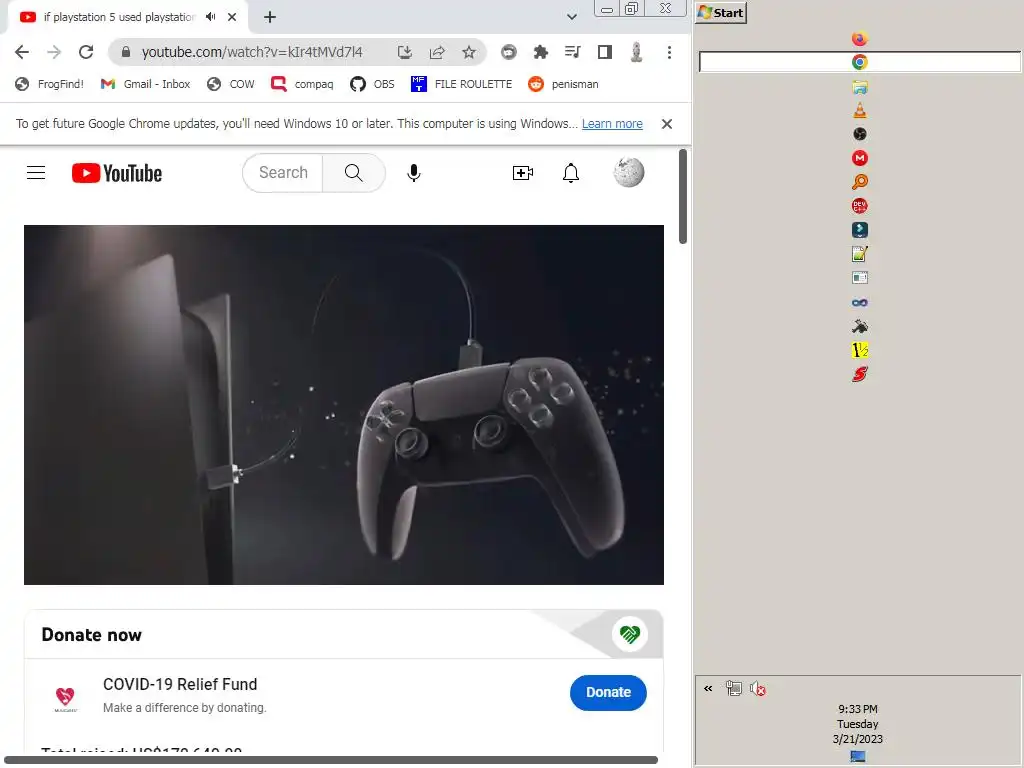View site info via the lock icon
Image resolution: width=1024 pixels, height=768 pixels.
pos(126,52)
